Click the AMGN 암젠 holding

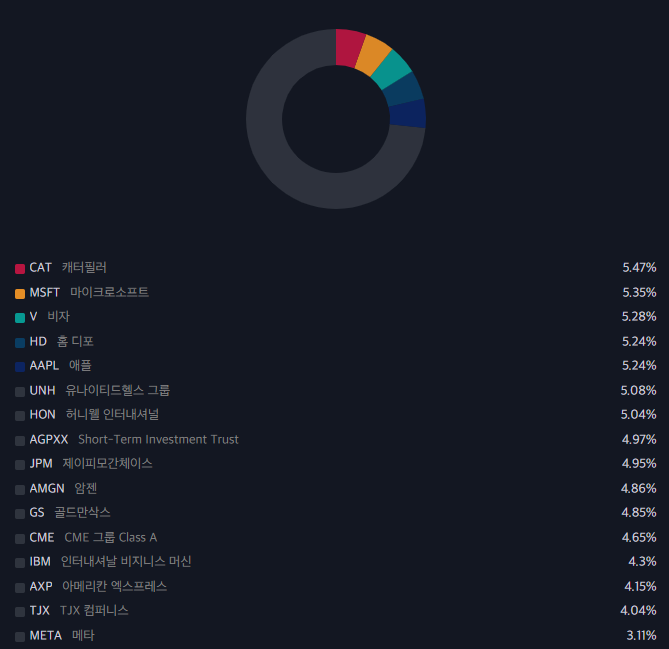coord(335,488)
